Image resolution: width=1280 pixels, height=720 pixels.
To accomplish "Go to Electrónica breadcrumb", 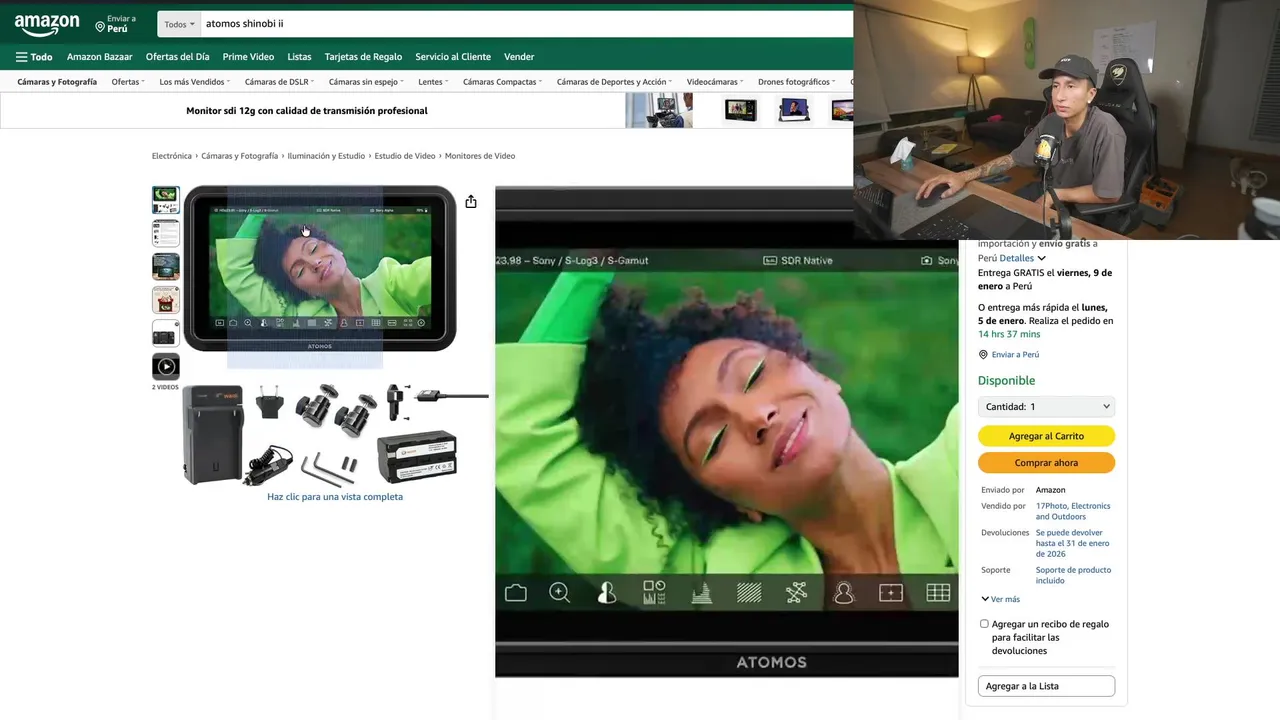I will click(172, 156).
